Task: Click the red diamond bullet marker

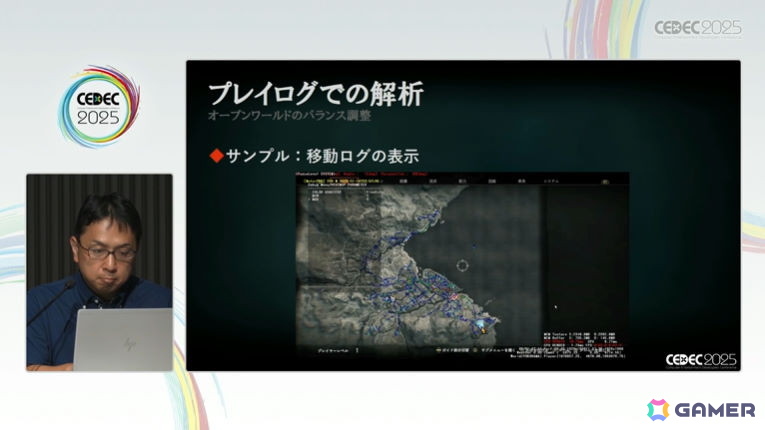Action: click(x=216, y=156)
